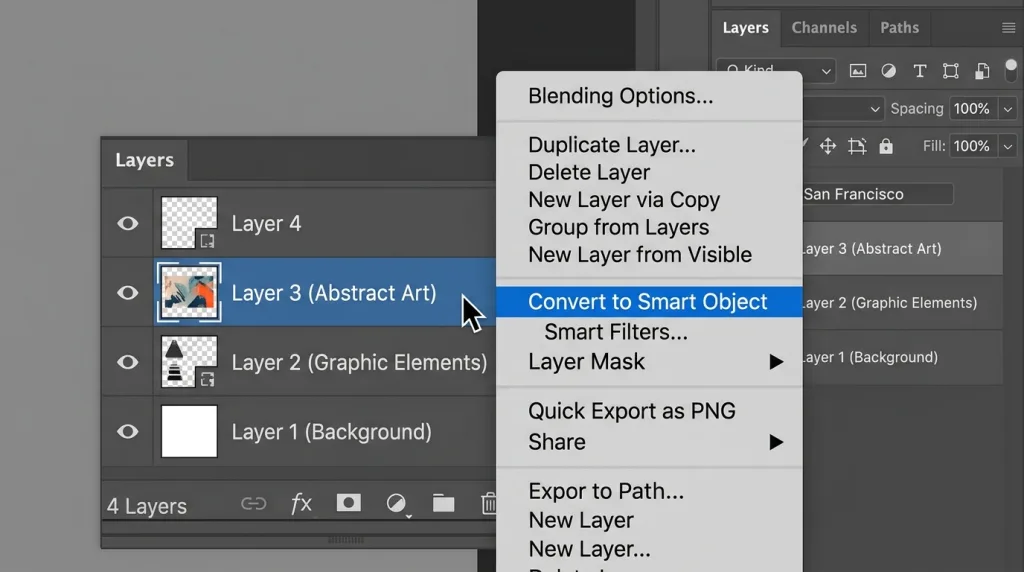Select Convert to Smart Object

(649, 302)
